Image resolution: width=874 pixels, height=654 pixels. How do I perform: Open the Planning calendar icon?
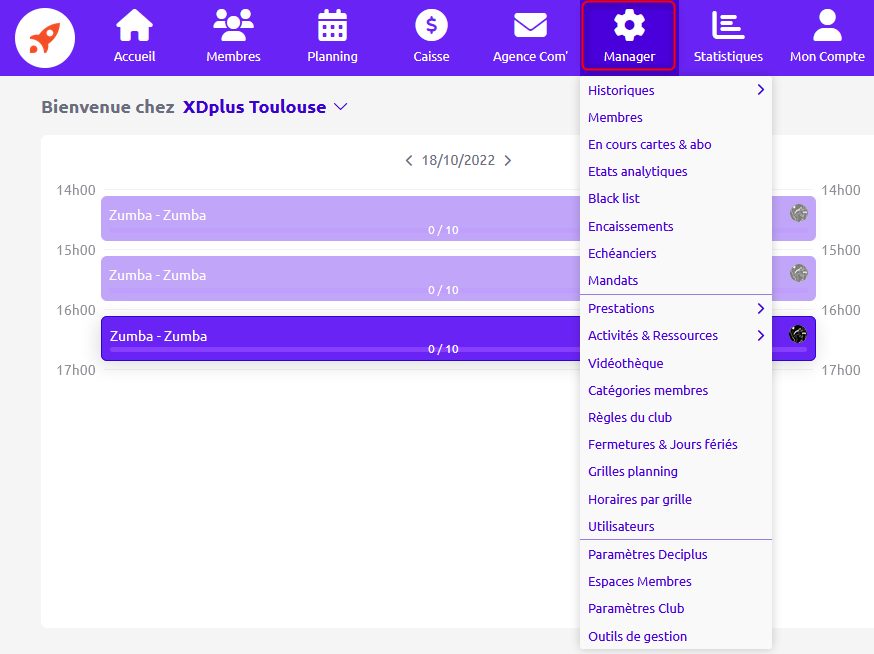pos(332,26)
